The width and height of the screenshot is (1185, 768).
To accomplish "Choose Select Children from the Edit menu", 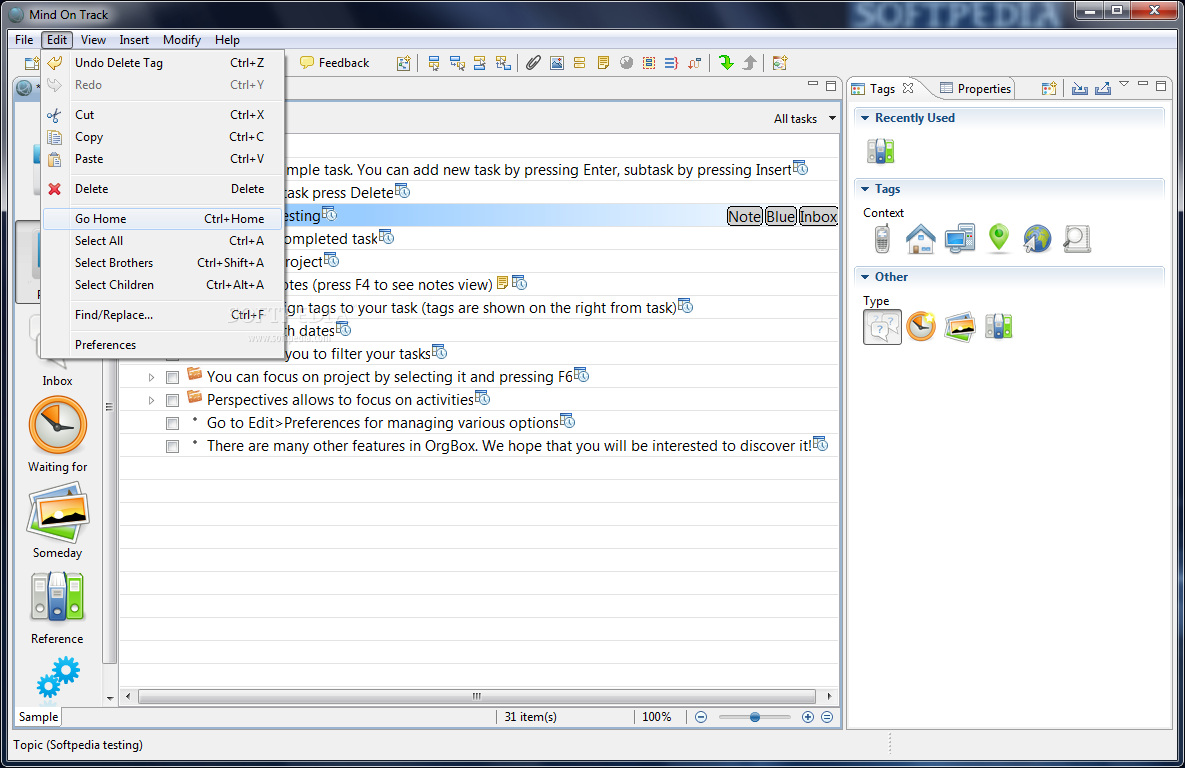I will tap(162, 284).
